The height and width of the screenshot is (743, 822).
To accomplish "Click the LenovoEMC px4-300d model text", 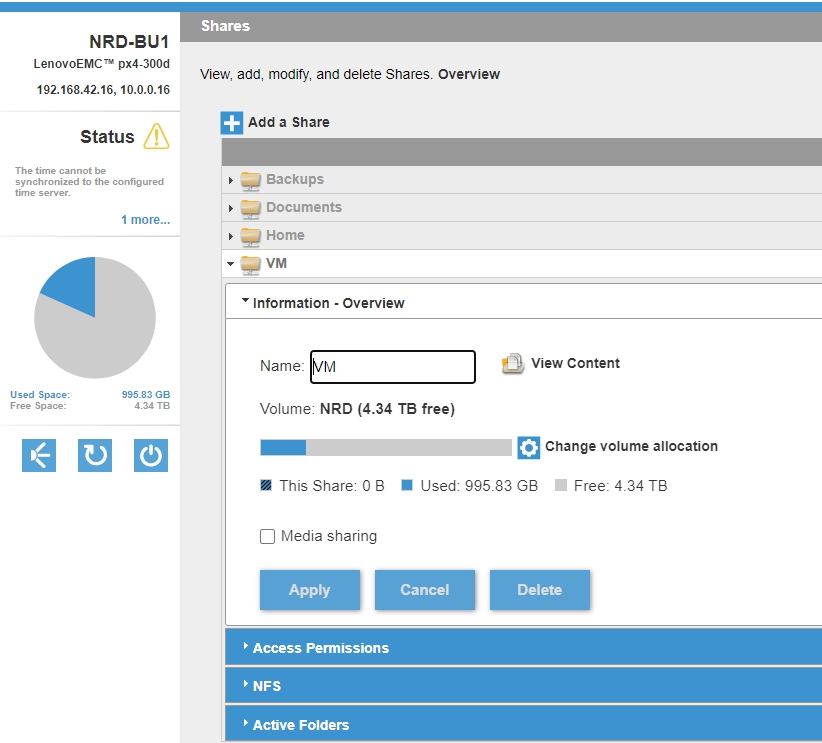I will pos(102,63).
